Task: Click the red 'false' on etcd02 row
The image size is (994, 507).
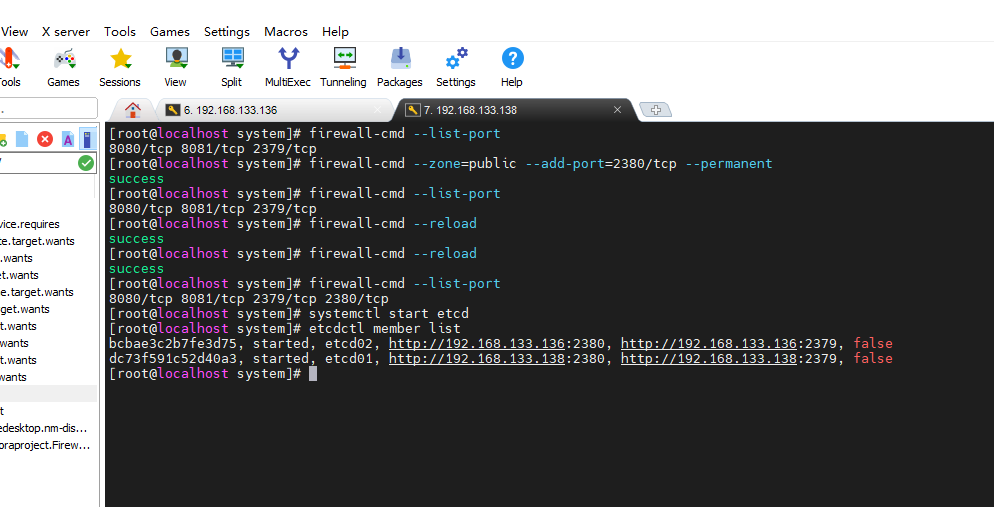Action: point(873,343)
